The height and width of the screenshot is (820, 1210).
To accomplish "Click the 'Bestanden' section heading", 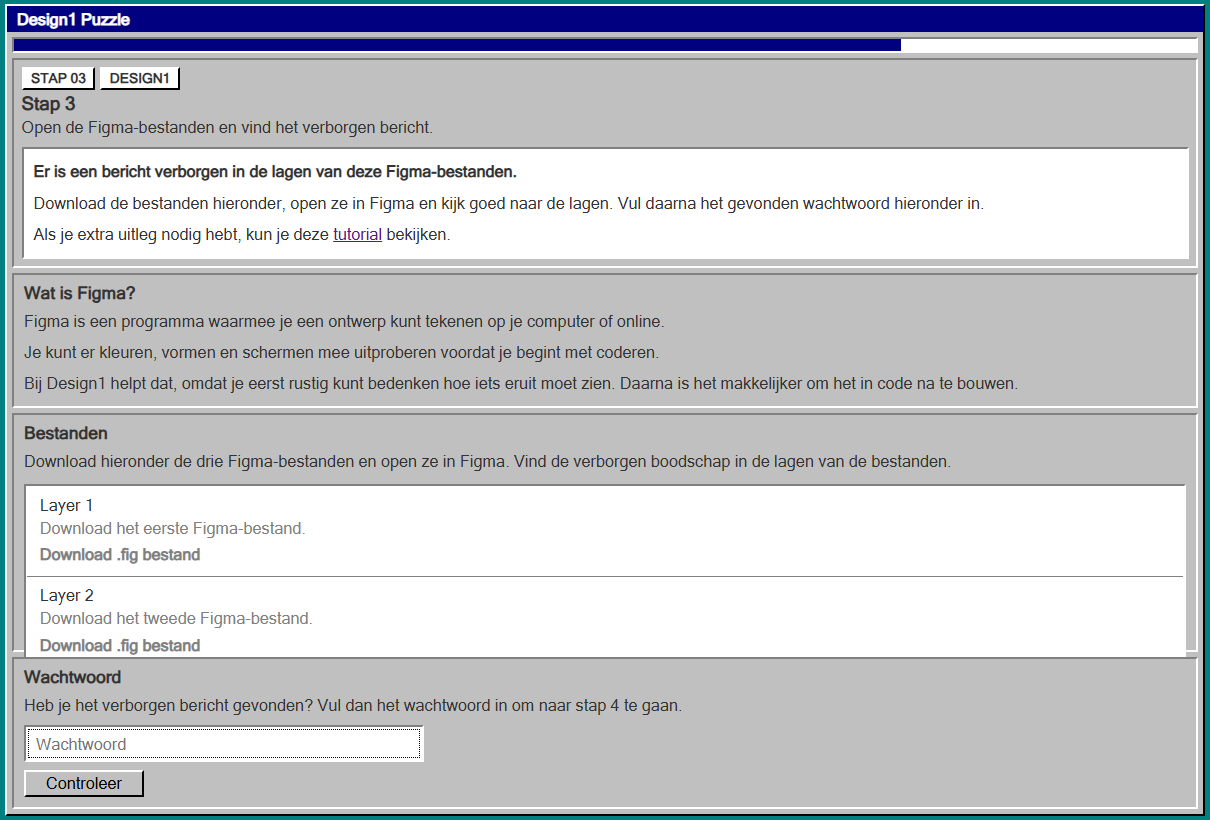I will pos(66,434).
